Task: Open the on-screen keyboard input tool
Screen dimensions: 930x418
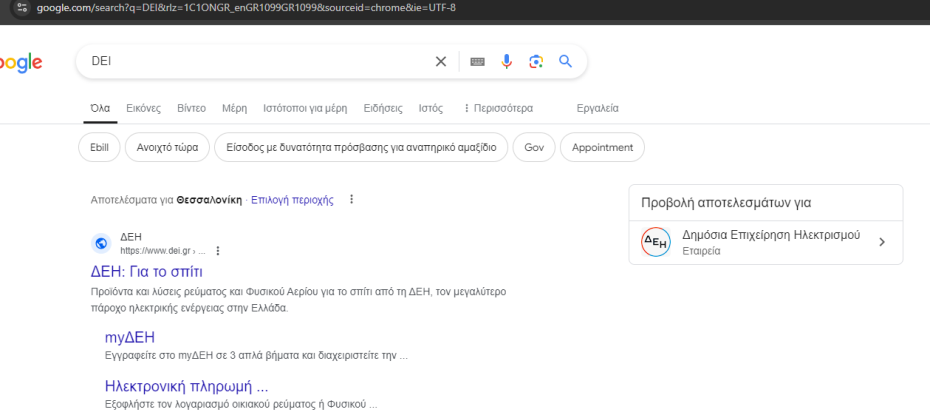Action: point(477,62)
